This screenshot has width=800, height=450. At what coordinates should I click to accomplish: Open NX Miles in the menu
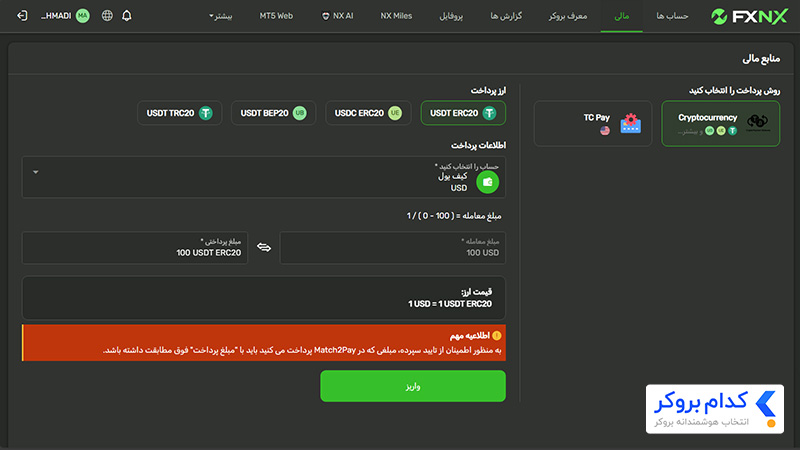pyautogui.click(x=396, y=16)
